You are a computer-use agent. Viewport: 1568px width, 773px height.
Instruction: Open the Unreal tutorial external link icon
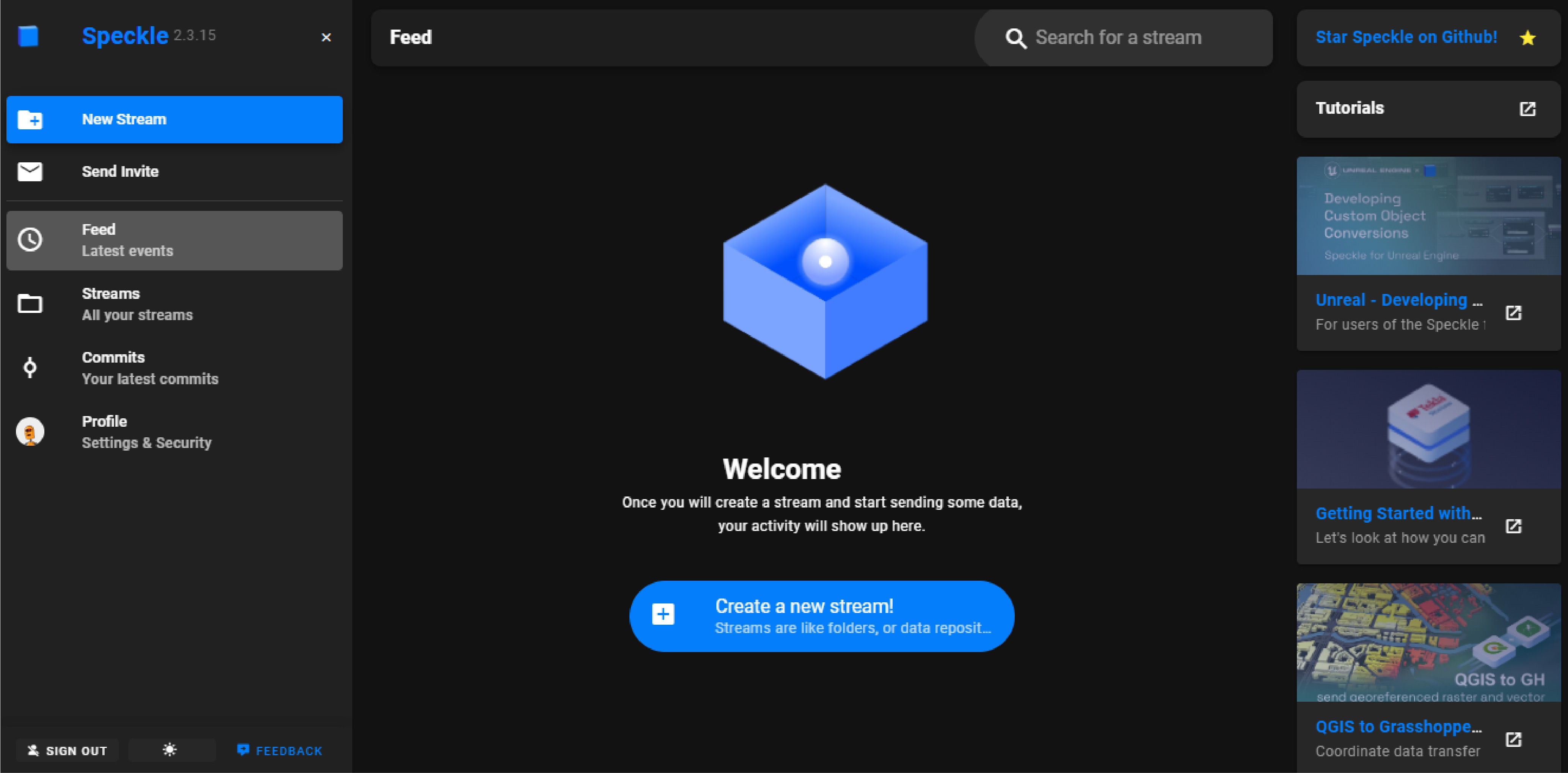[x=1515, y=312]
